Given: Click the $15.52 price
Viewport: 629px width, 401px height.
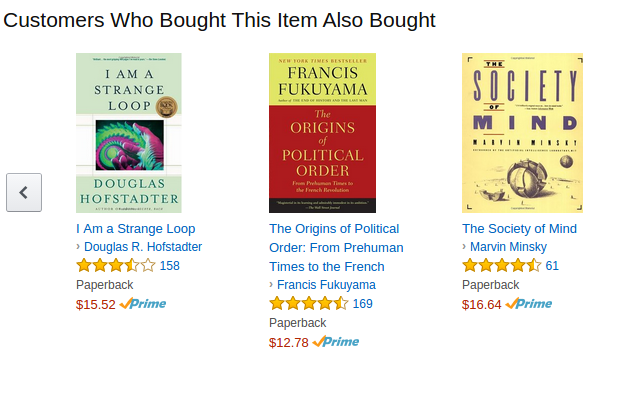Looking at the screenshot, I should pos(96,304).
